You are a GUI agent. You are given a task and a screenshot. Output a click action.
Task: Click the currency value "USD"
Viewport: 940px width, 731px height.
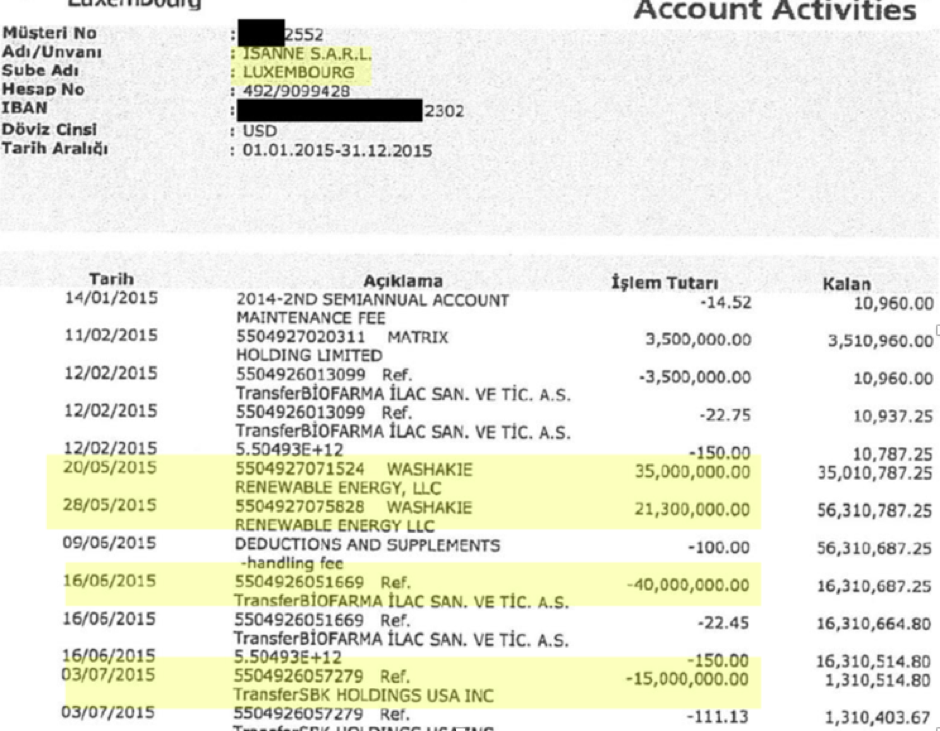click(x=260, y=131)
